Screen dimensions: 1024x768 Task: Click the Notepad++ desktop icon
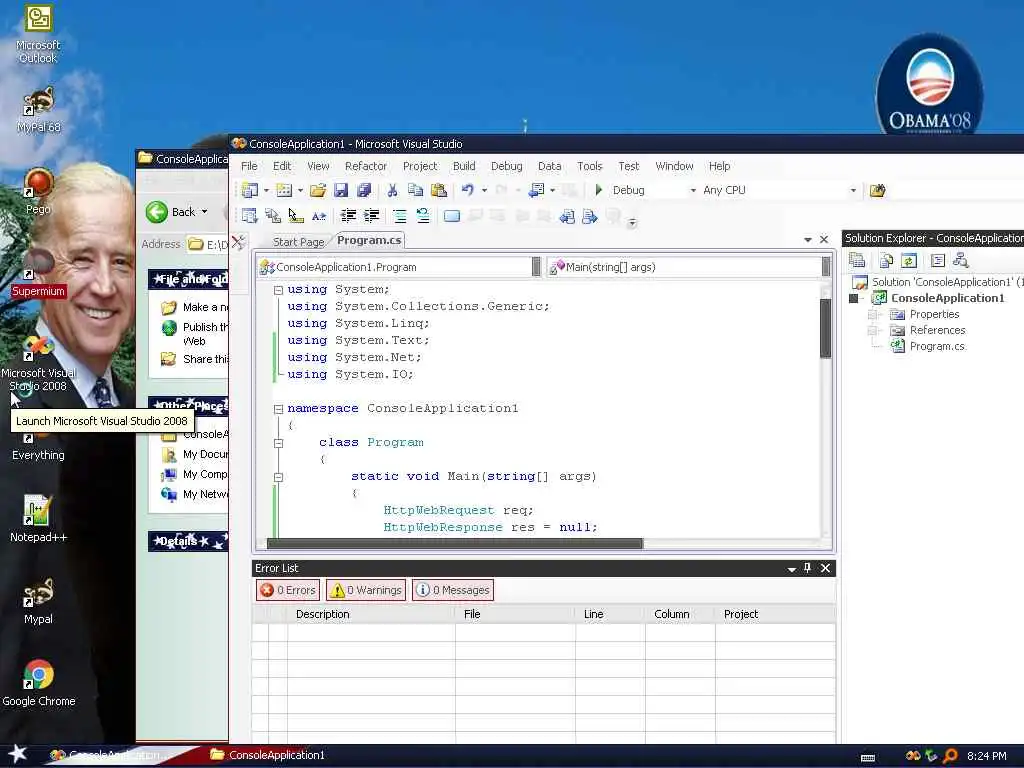[38, 519]
